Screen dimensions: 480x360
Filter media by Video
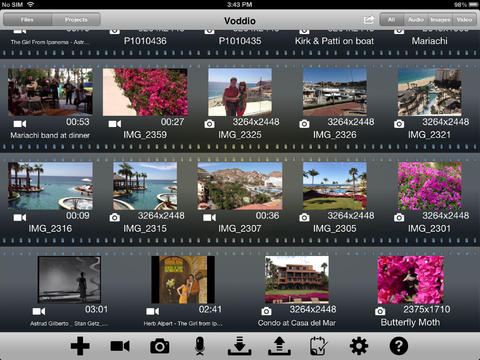tap(464, 20)
